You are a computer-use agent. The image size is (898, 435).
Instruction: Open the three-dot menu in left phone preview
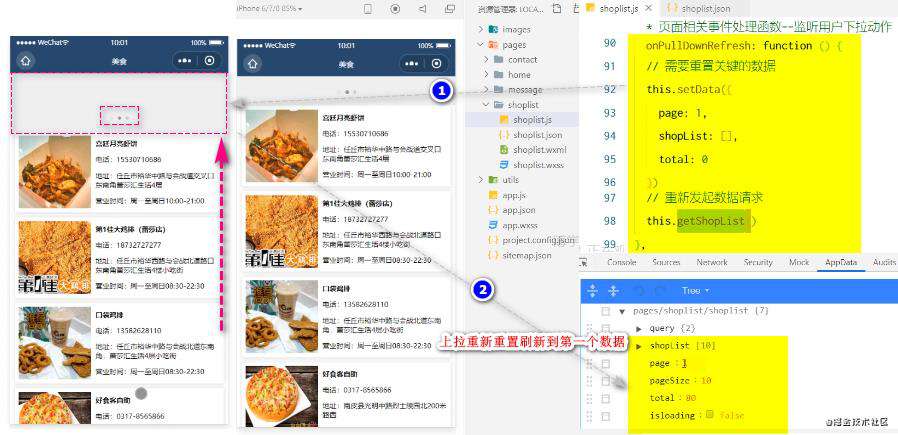pos(185,61)
